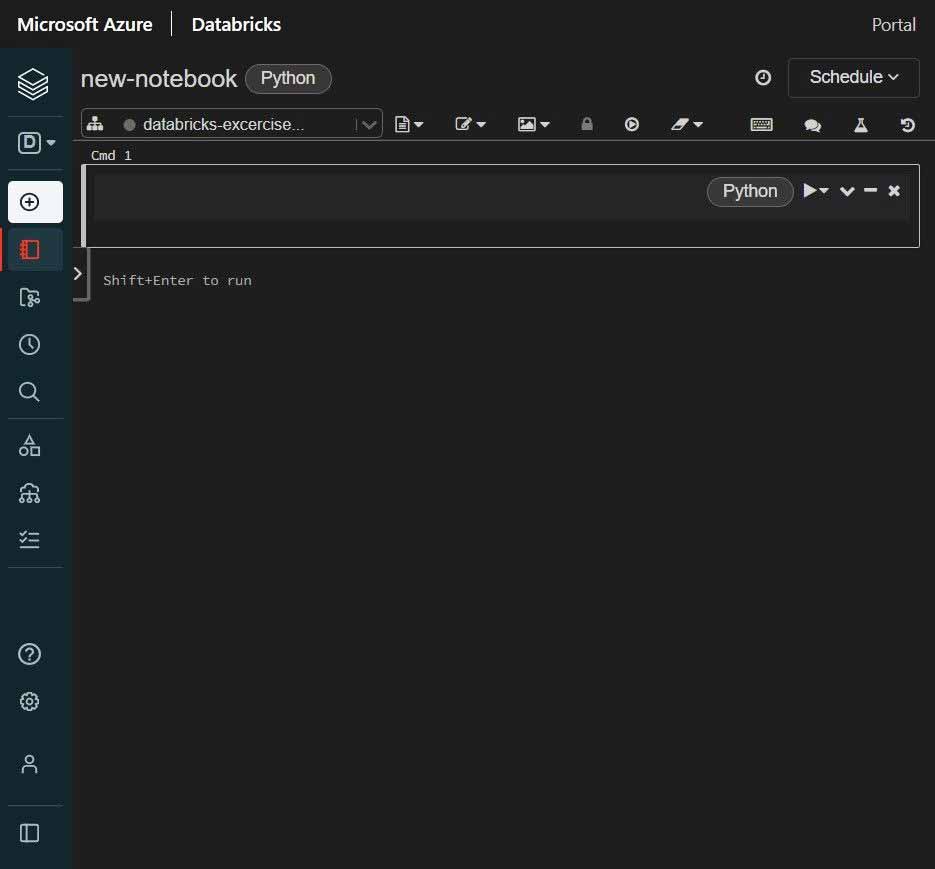
Task: Click the Cmd 1 label
Action: click(111, 156)
